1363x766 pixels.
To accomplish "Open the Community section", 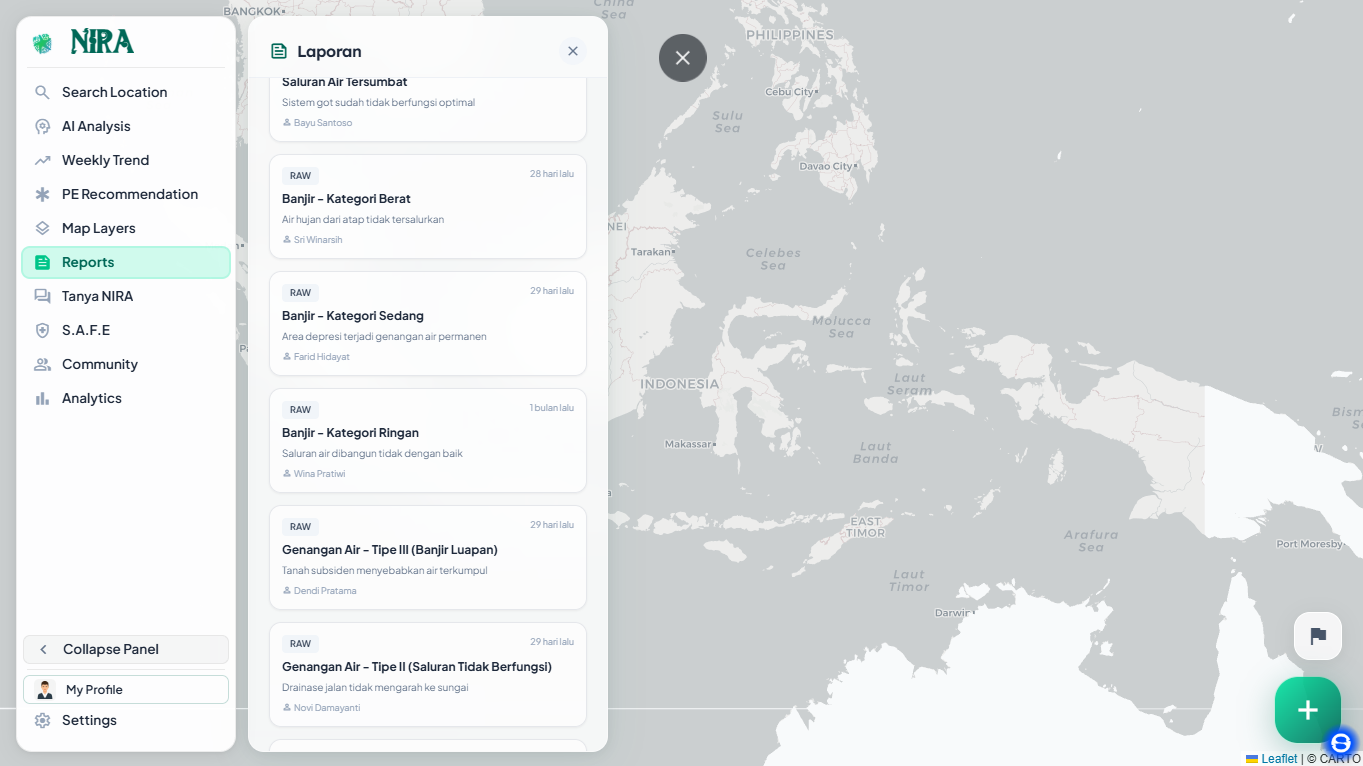I will click(x=126, y=364).
